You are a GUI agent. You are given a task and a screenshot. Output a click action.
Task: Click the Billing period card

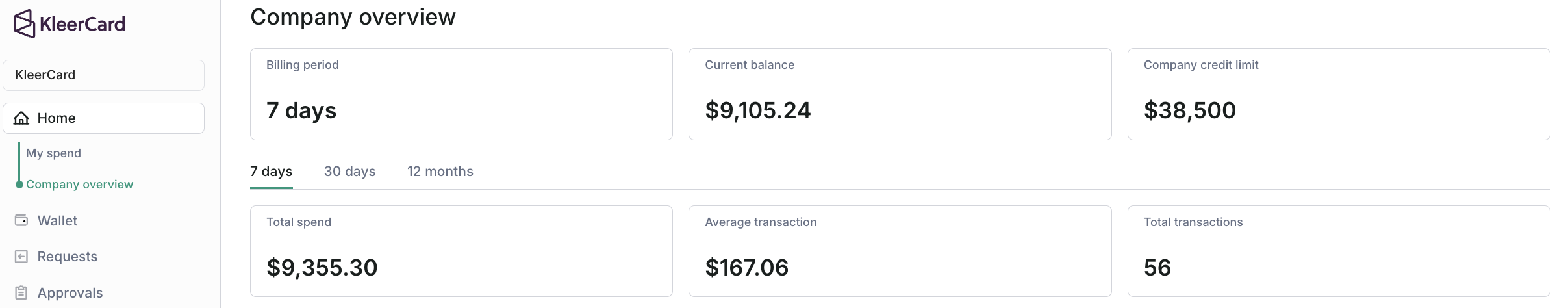pos(461,94)
